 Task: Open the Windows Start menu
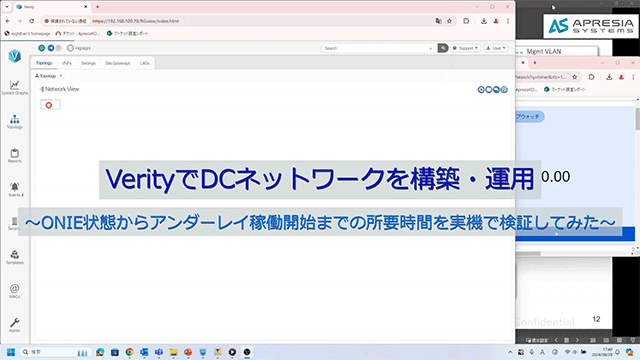[x=11, y=352]
